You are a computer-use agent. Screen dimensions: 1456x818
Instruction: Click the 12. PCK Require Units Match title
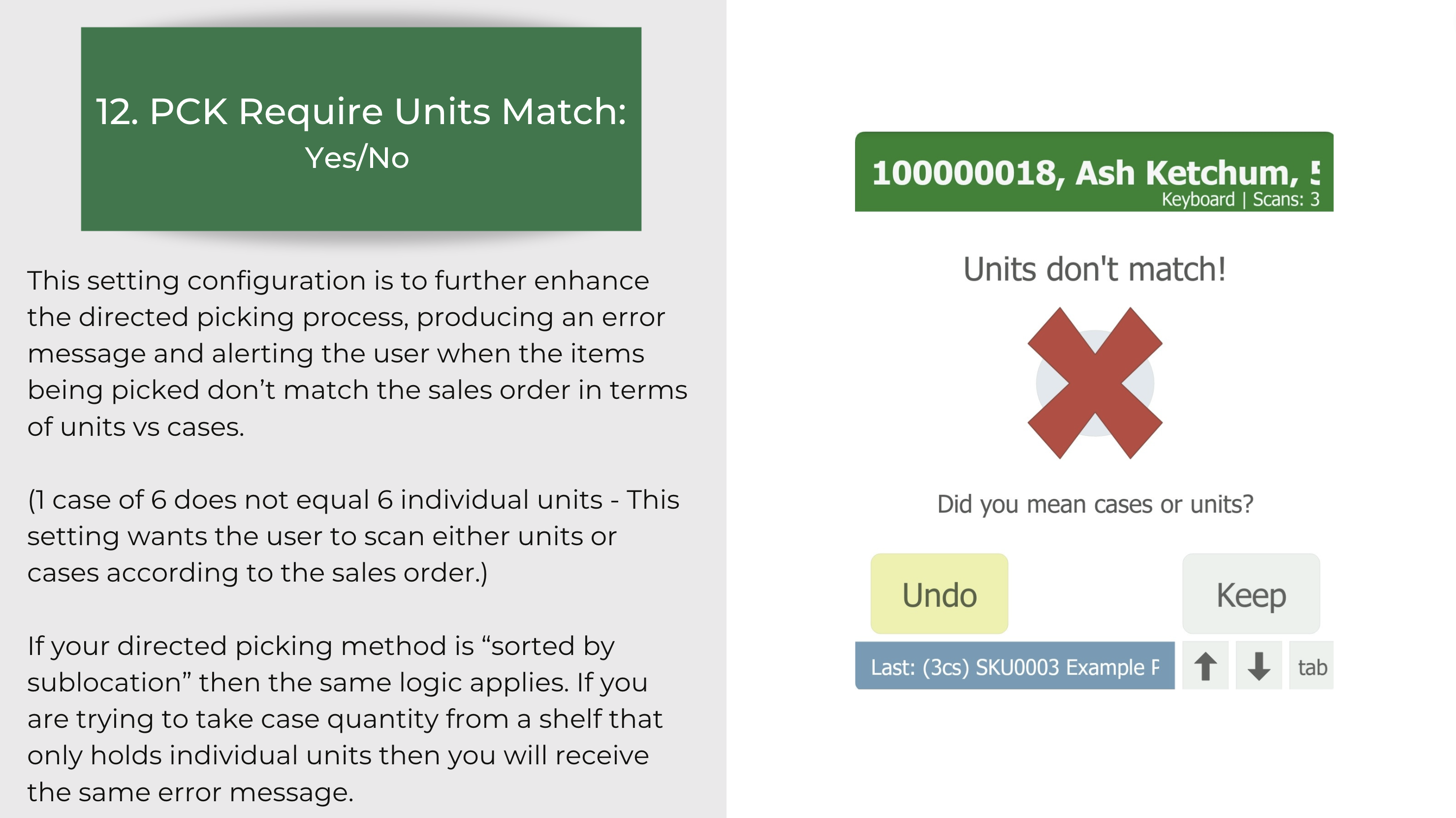(361, 111)
